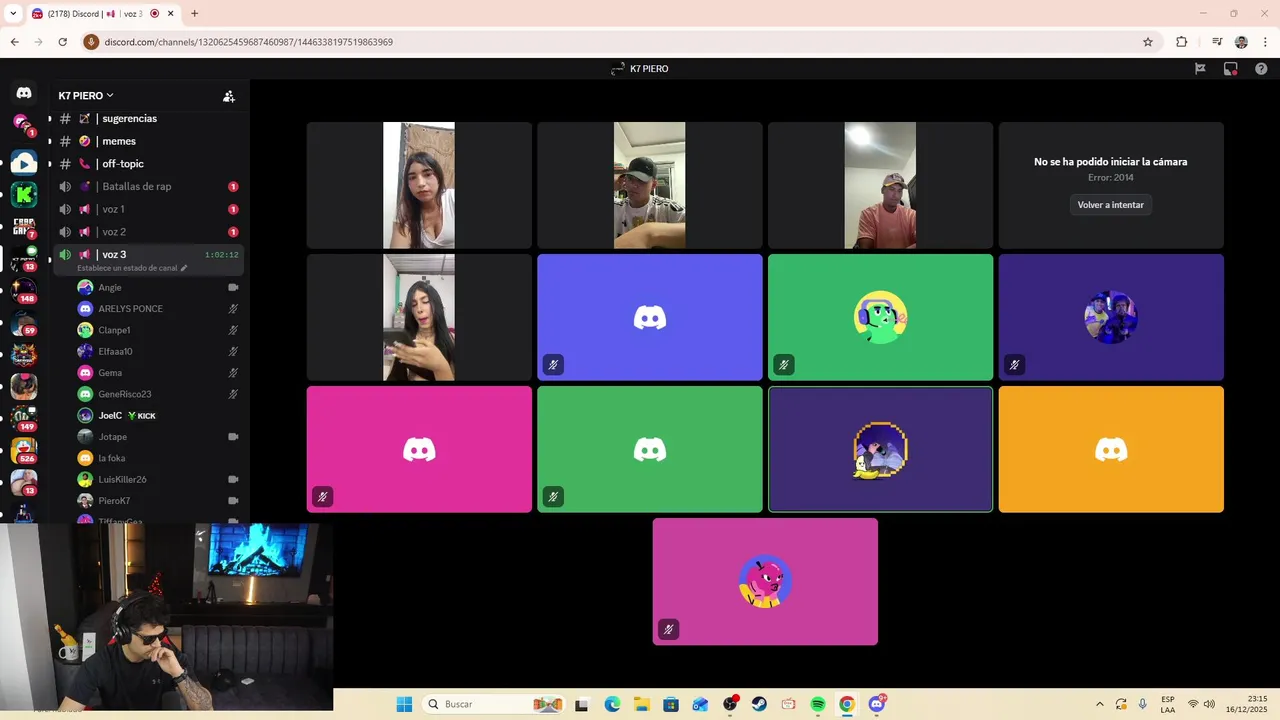This screenshot has height=720, width=1280.
Task: Focus the orange Discord logo participant tile
Action: [1111, 449]
